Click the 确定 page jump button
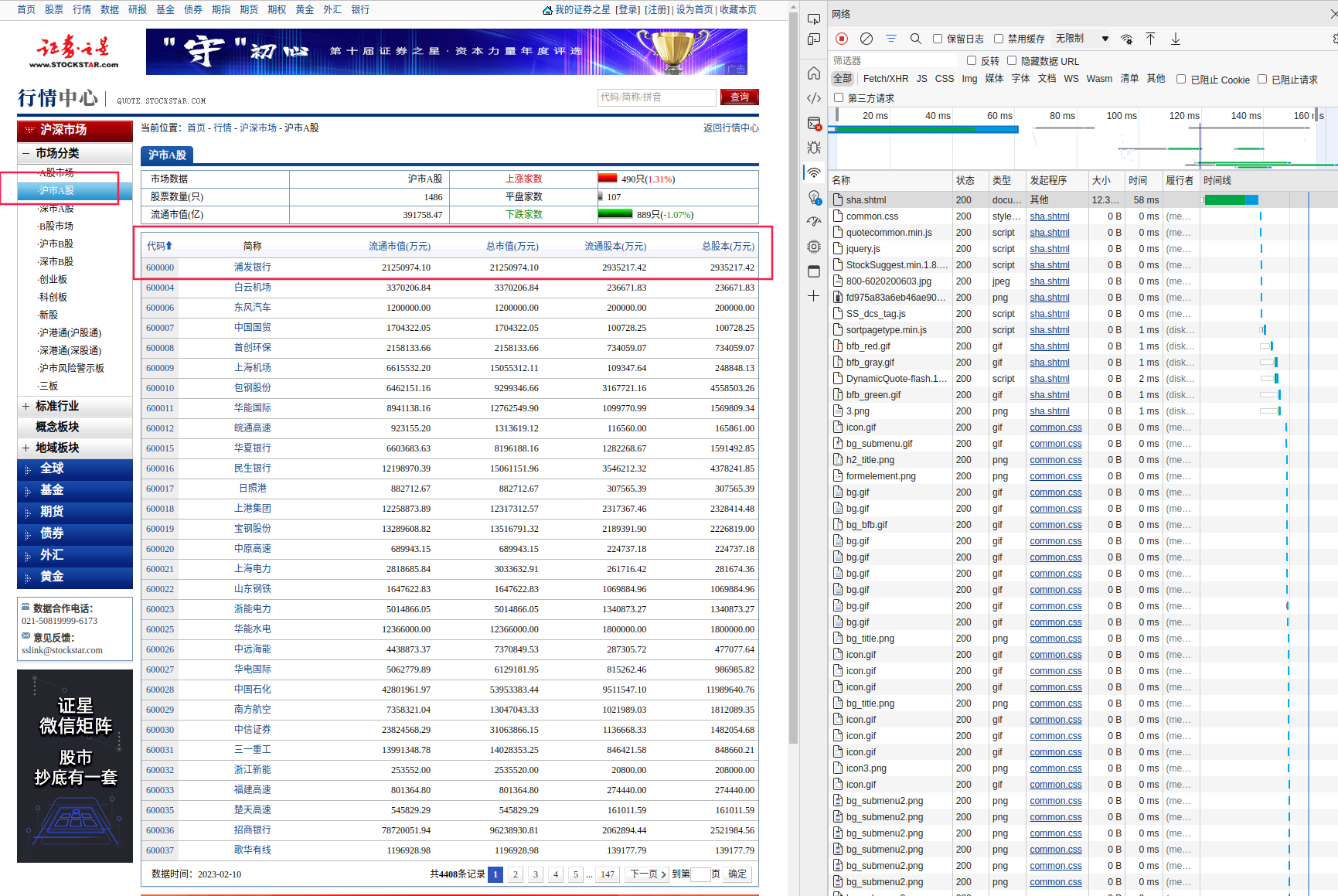 (x=737, y=874)
